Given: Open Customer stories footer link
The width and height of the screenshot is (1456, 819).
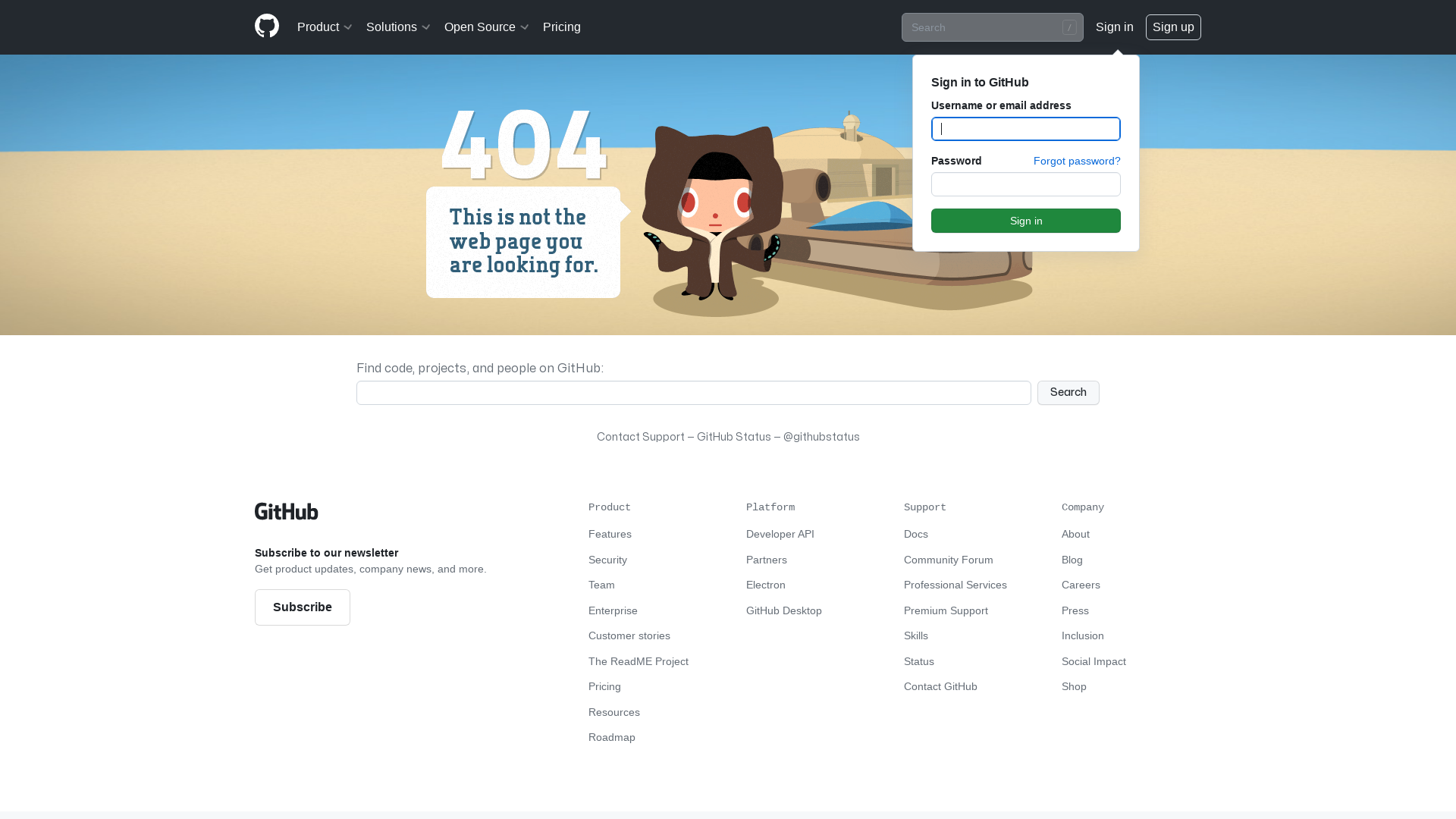Looking at the screenshot, I should pos(629,635).
